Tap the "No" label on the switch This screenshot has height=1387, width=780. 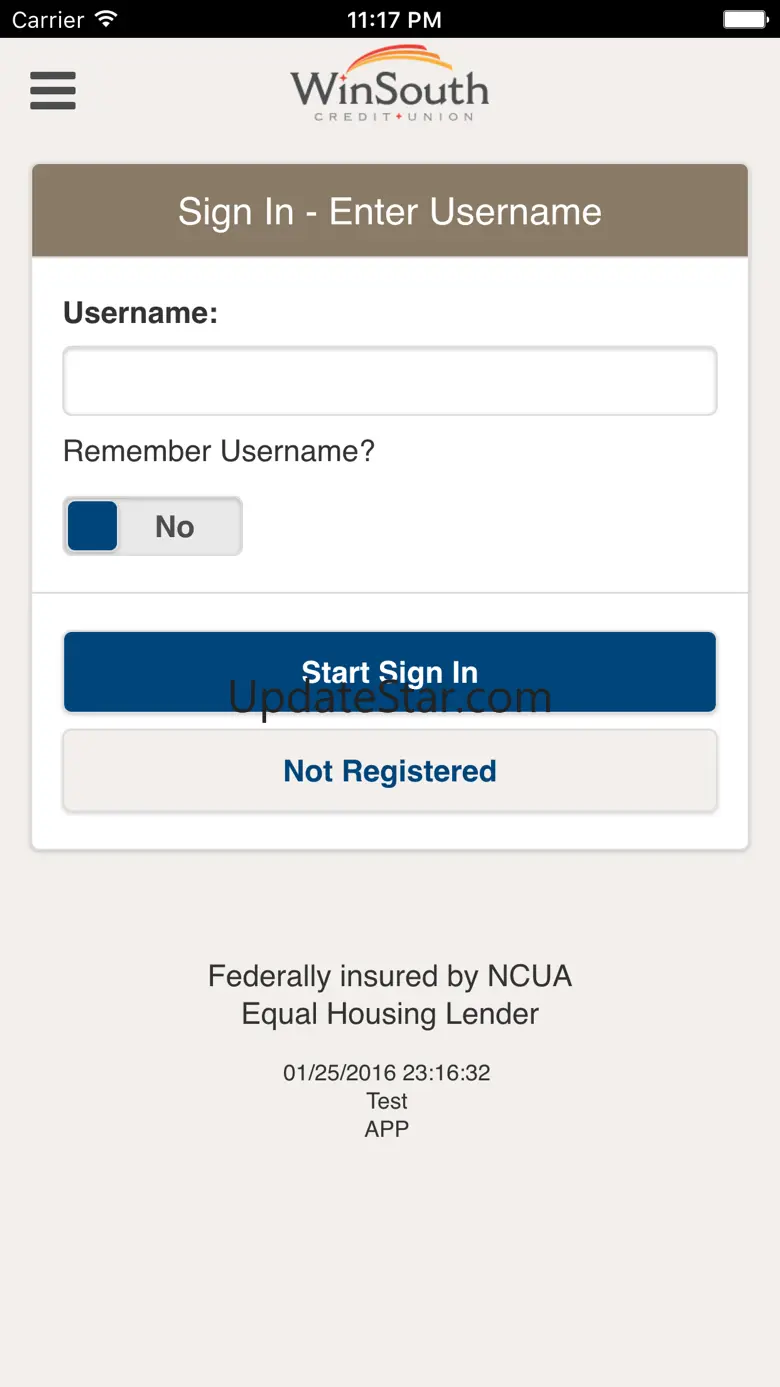pos(175,526)
